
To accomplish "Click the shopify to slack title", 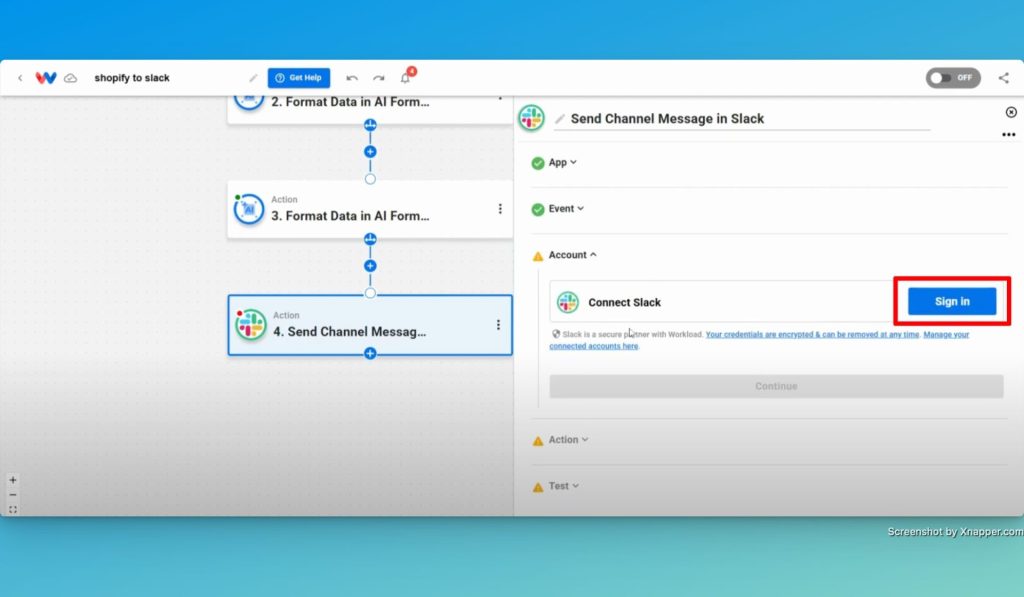I will tap(132, 78).
